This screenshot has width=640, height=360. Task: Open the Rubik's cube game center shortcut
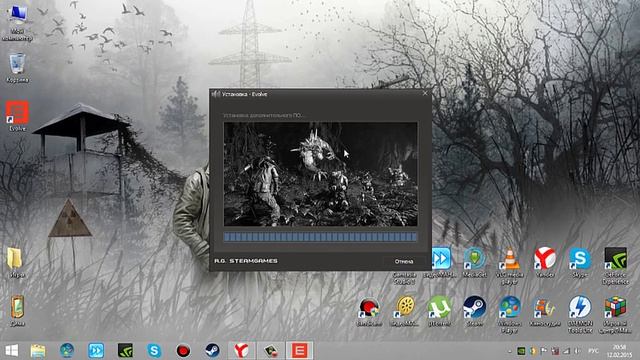point(616,314)
